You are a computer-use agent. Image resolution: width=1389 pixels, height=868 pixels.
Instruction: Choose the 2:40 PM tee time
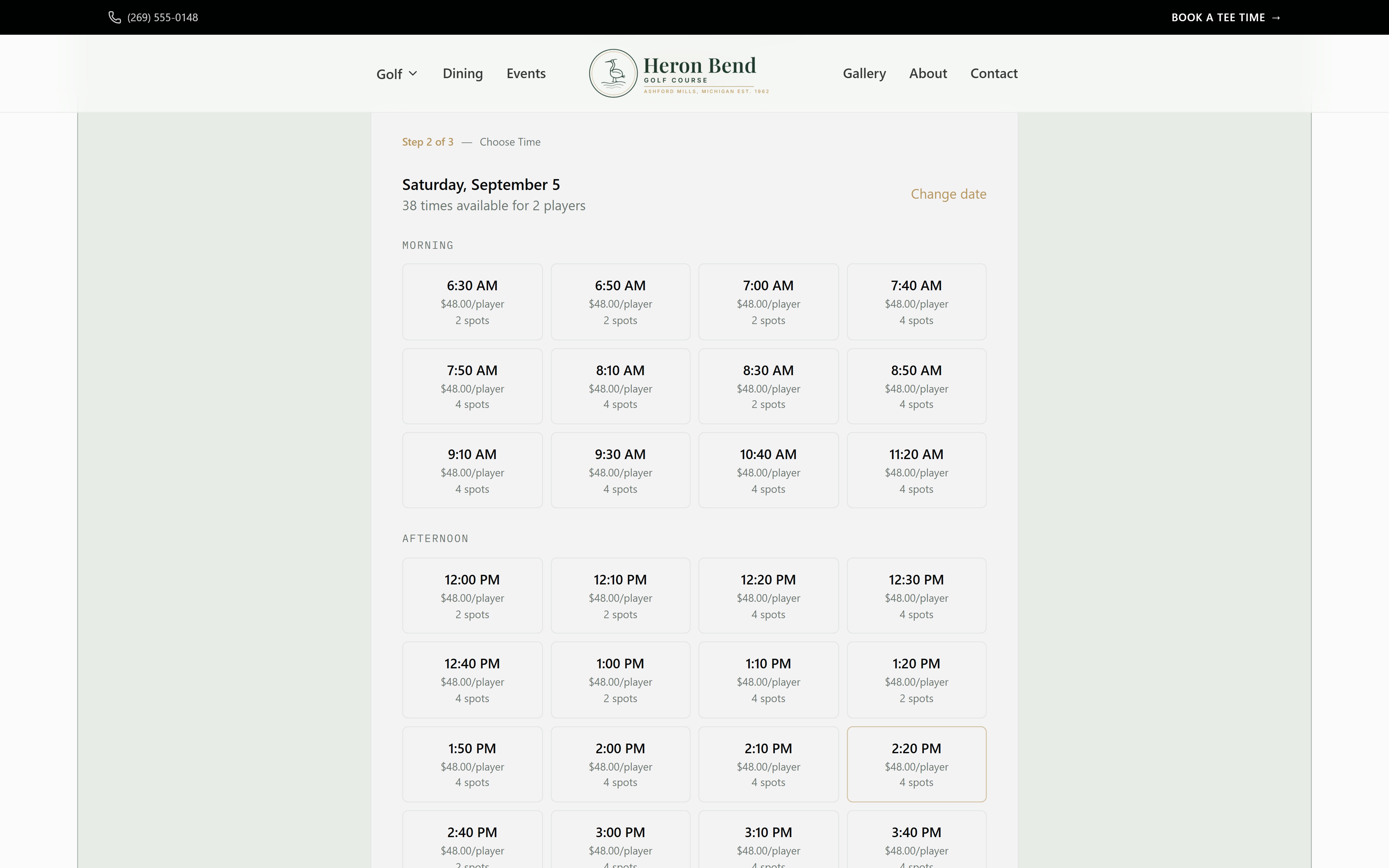tap(472, 840)
